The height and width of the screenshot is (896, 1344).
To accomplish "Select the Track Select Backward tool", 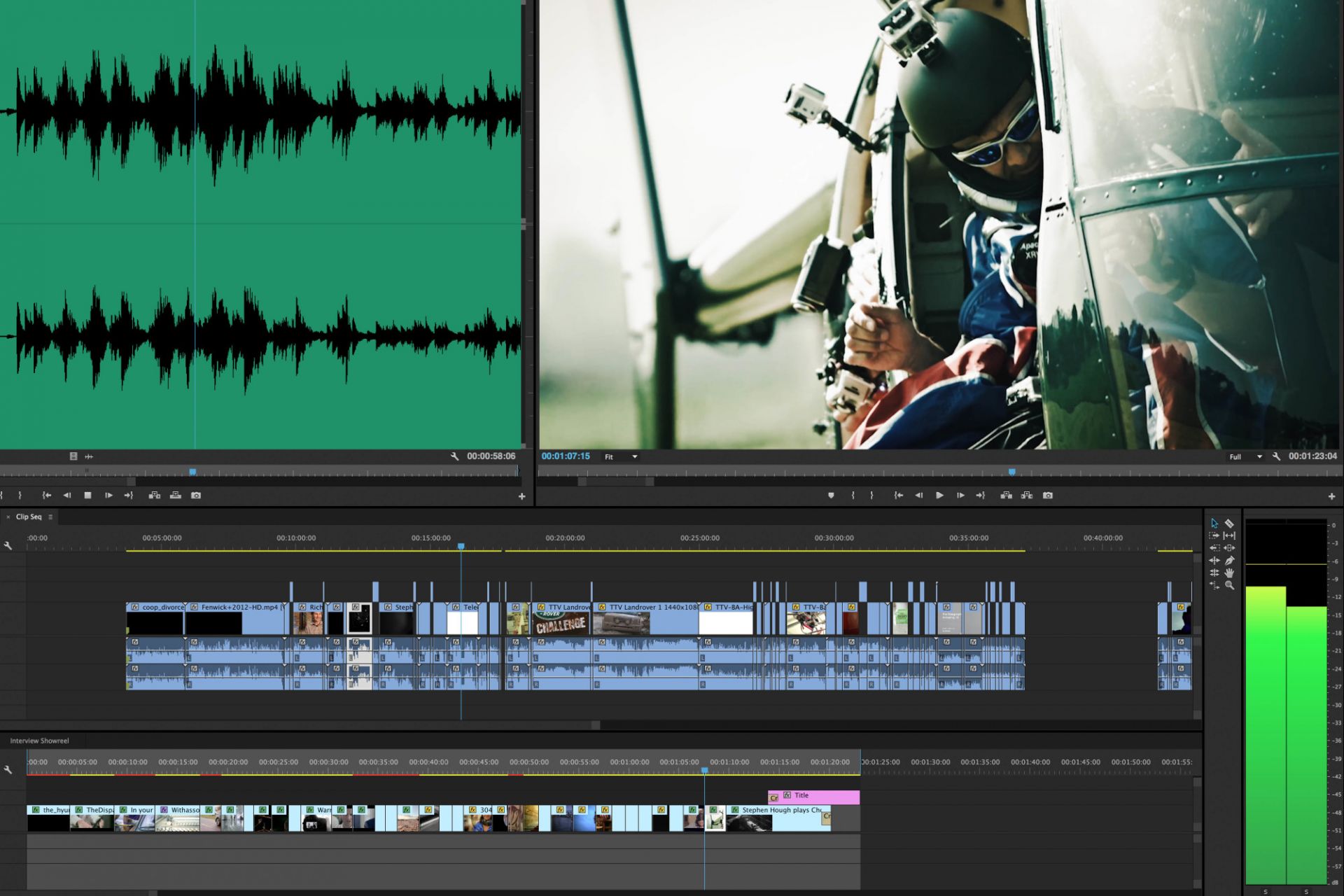I will (1214, 548).
